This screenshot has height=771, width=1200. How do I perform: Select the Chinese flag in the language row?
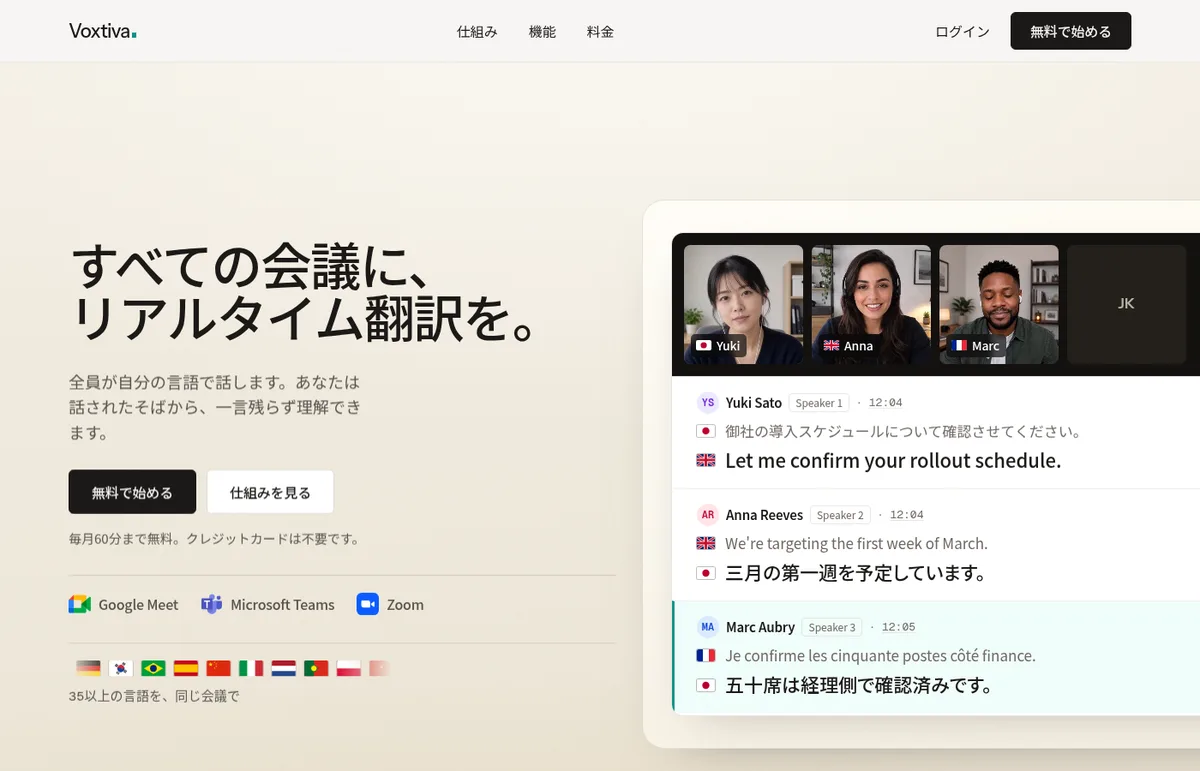click(218, 668)
